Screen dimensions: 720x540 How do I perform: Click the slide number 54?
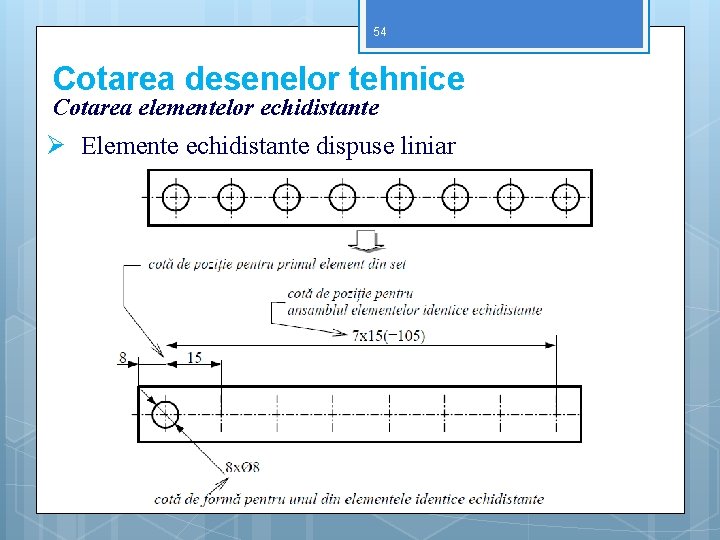380,32
